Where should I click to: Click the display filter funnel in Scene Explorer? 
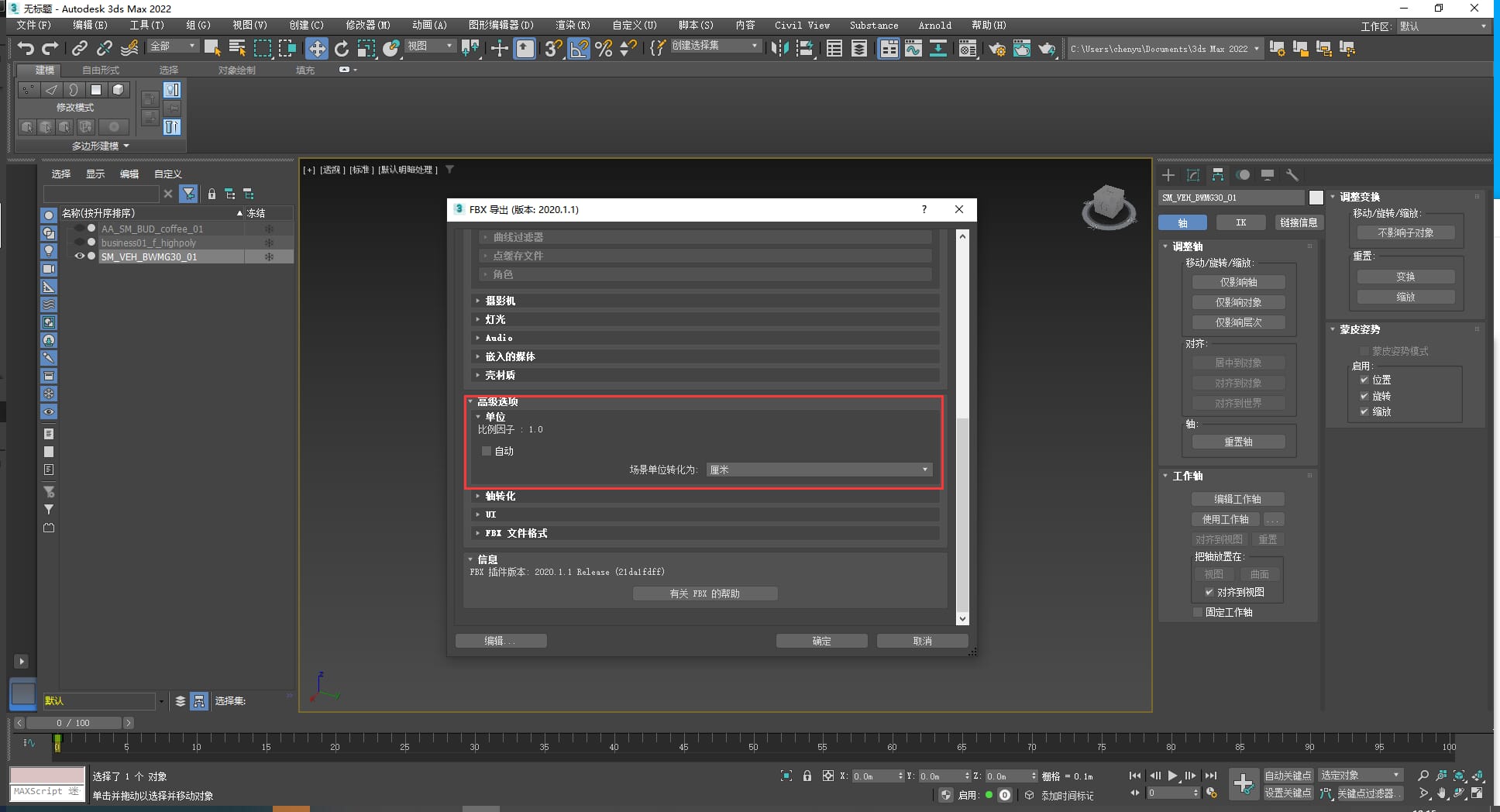click(188, 194)
